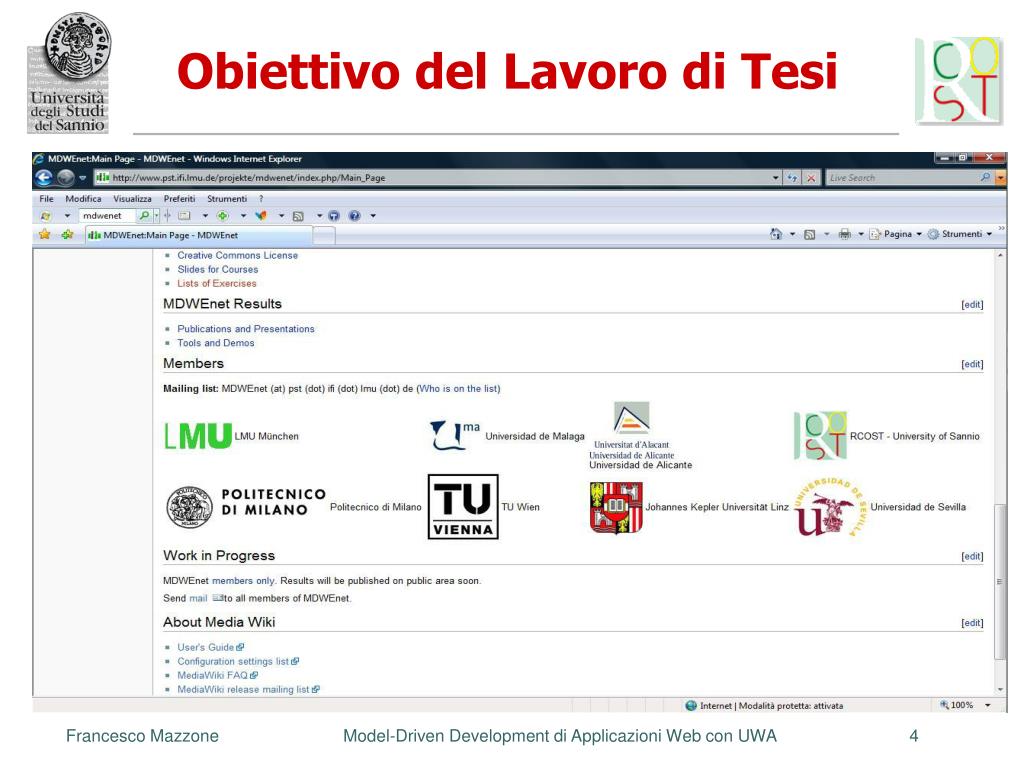
Task: Click the Home house icon in command bar
Action: [x=776, y=234]
